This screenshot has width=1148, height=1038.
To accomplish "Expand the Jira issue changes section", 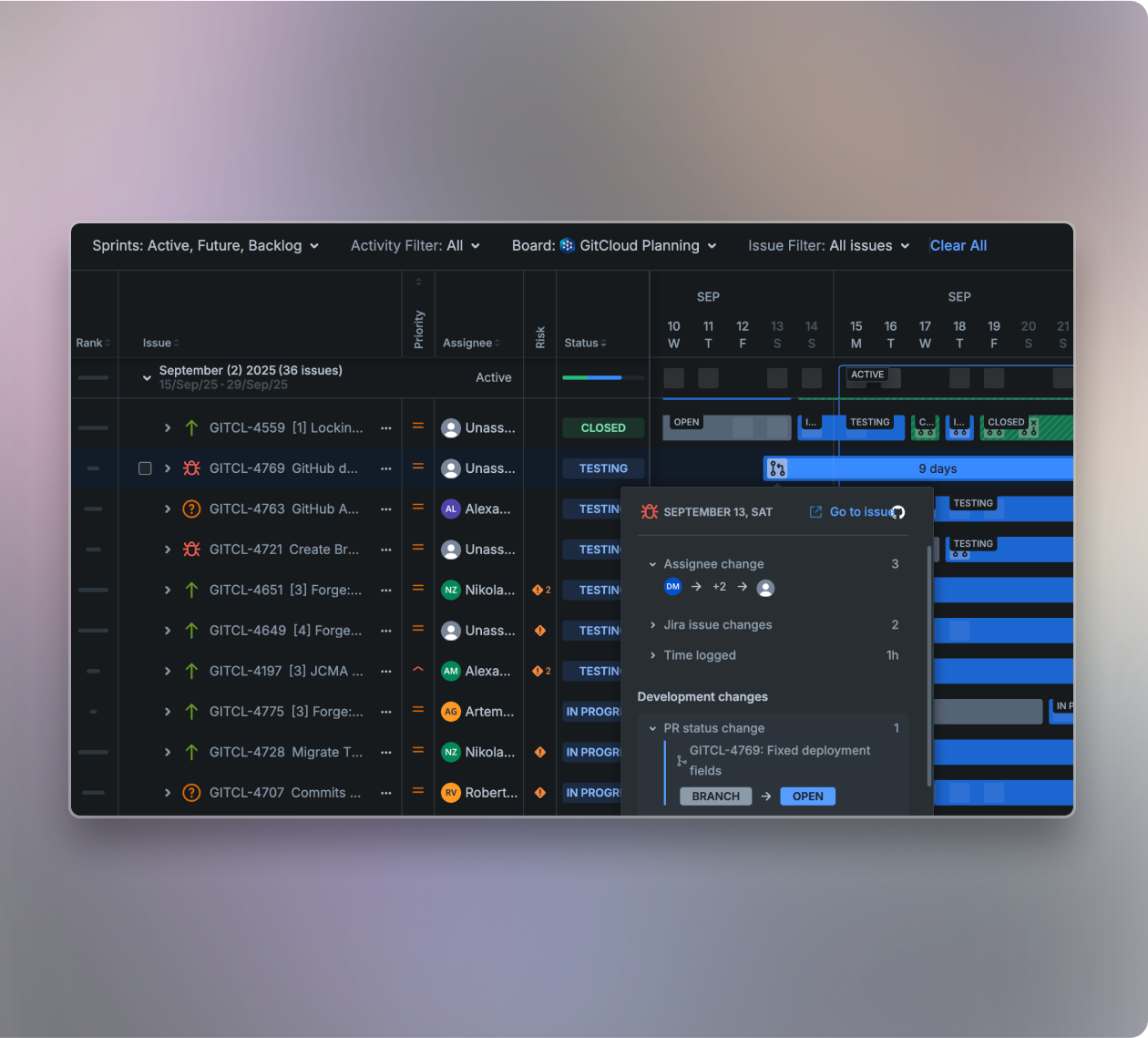I will pyautogui.click(x=717, y=625).
